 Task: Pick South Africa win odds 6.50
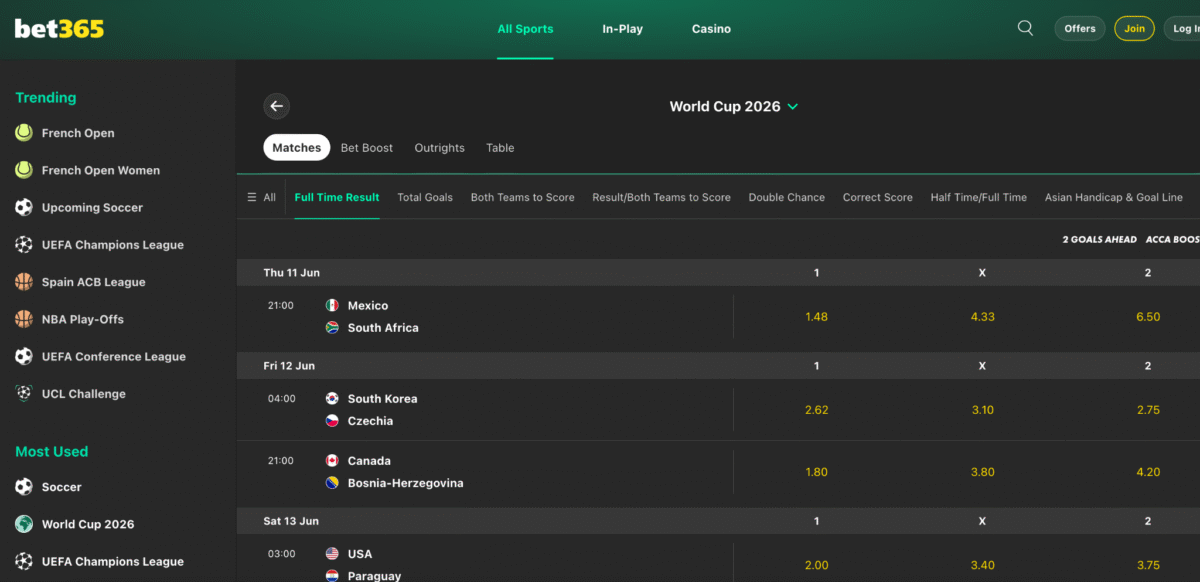1148,317
